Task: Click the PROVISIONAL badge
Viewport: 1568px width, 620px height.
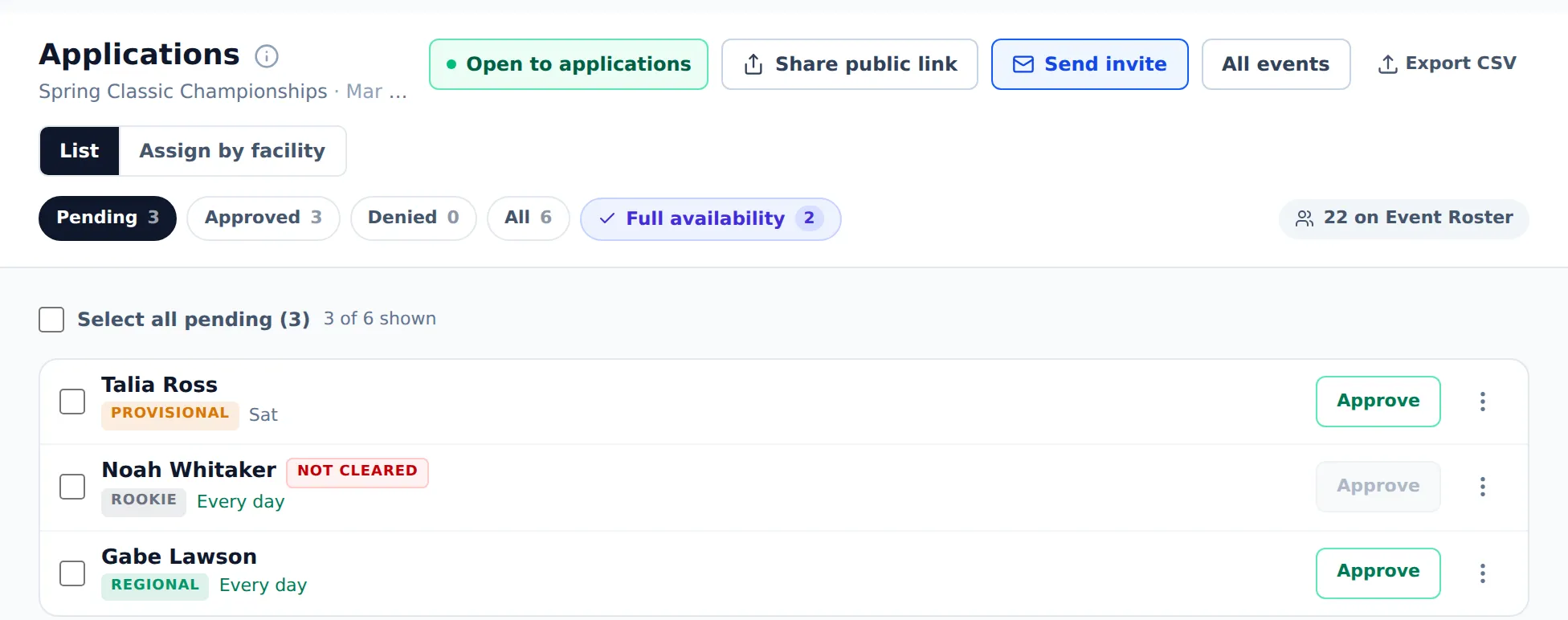Action: tap(170, 414)
